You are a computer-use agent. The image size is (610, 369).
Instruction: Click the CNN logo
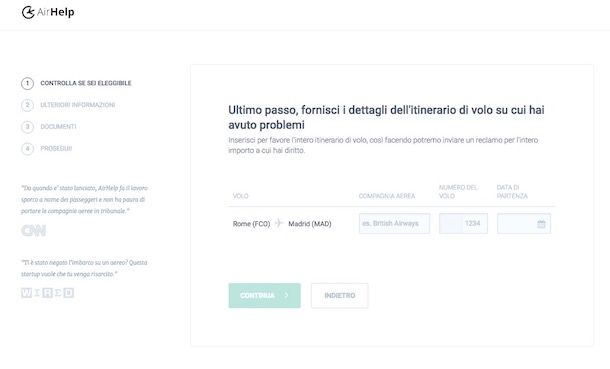click(x=33, y=231)
